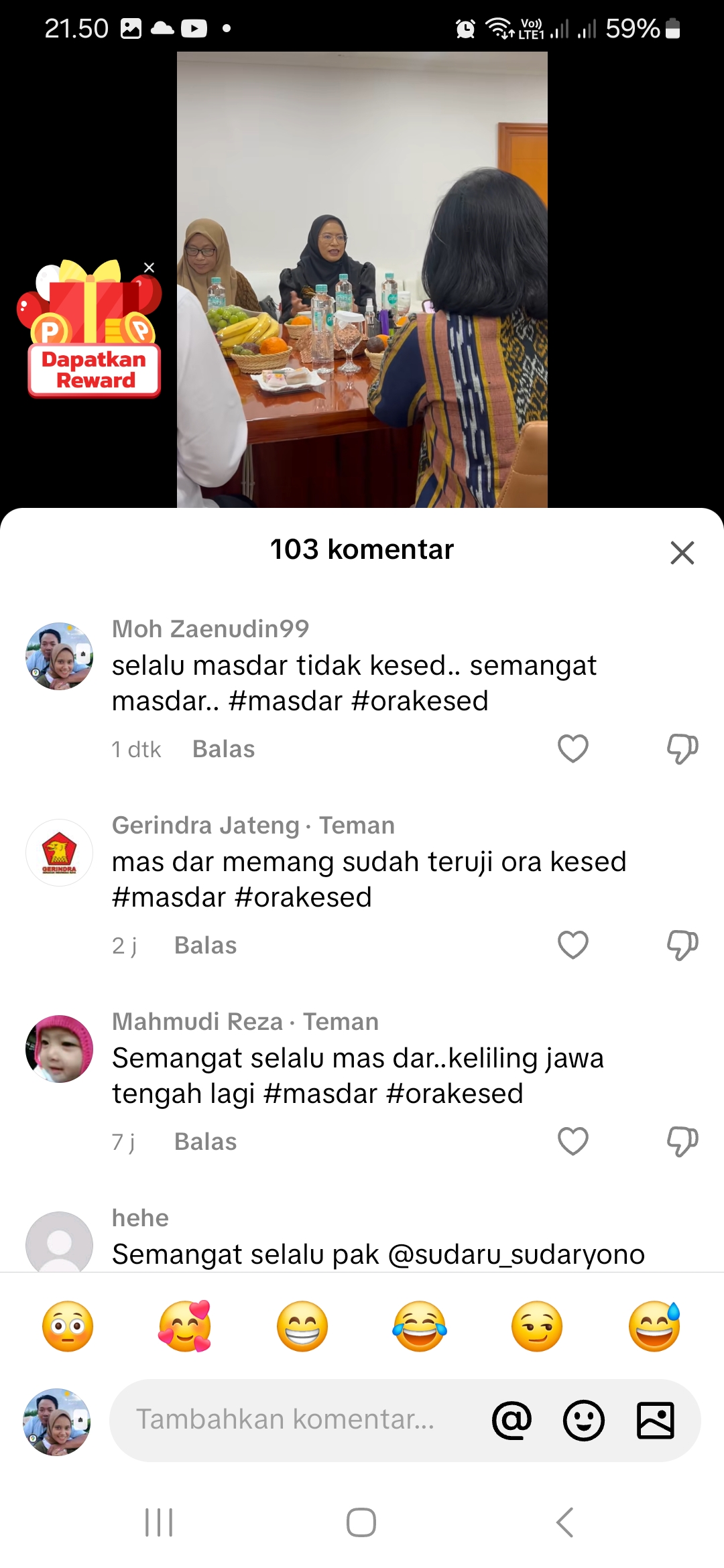Like Gerindra Jateng's comment

(573, 945)
